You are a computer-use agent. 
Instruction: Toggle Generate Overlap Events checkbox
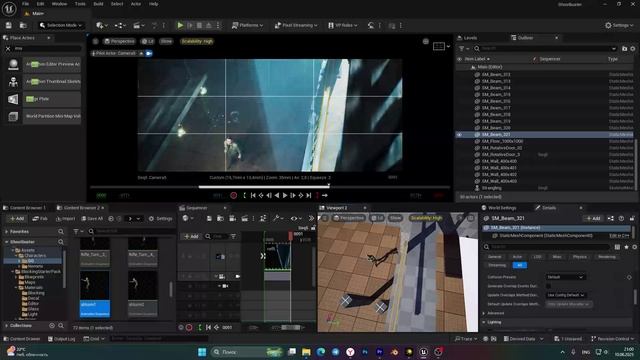(x=548, y=286)
